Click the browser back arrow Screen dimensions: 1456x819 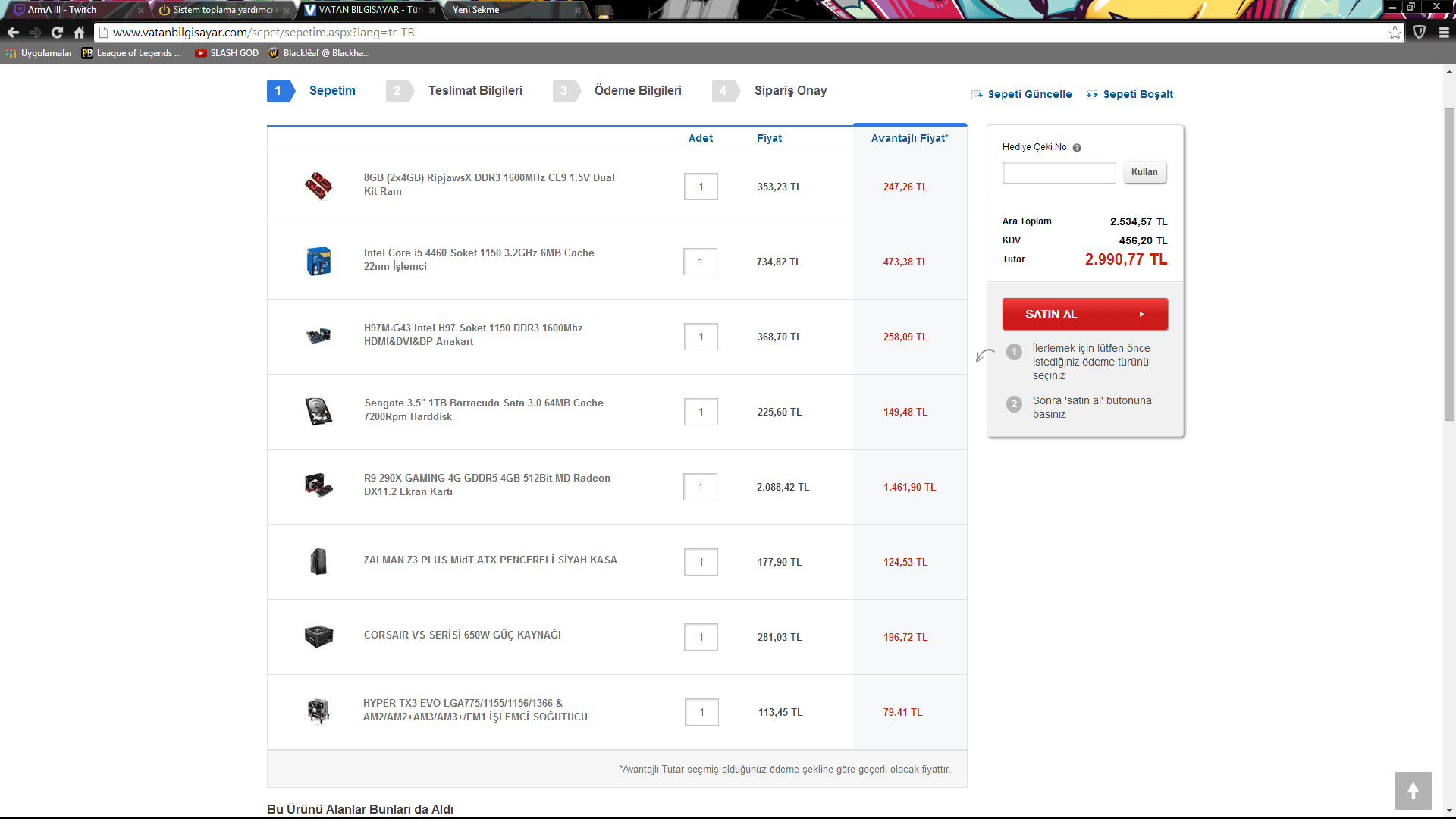click(13, 33)
